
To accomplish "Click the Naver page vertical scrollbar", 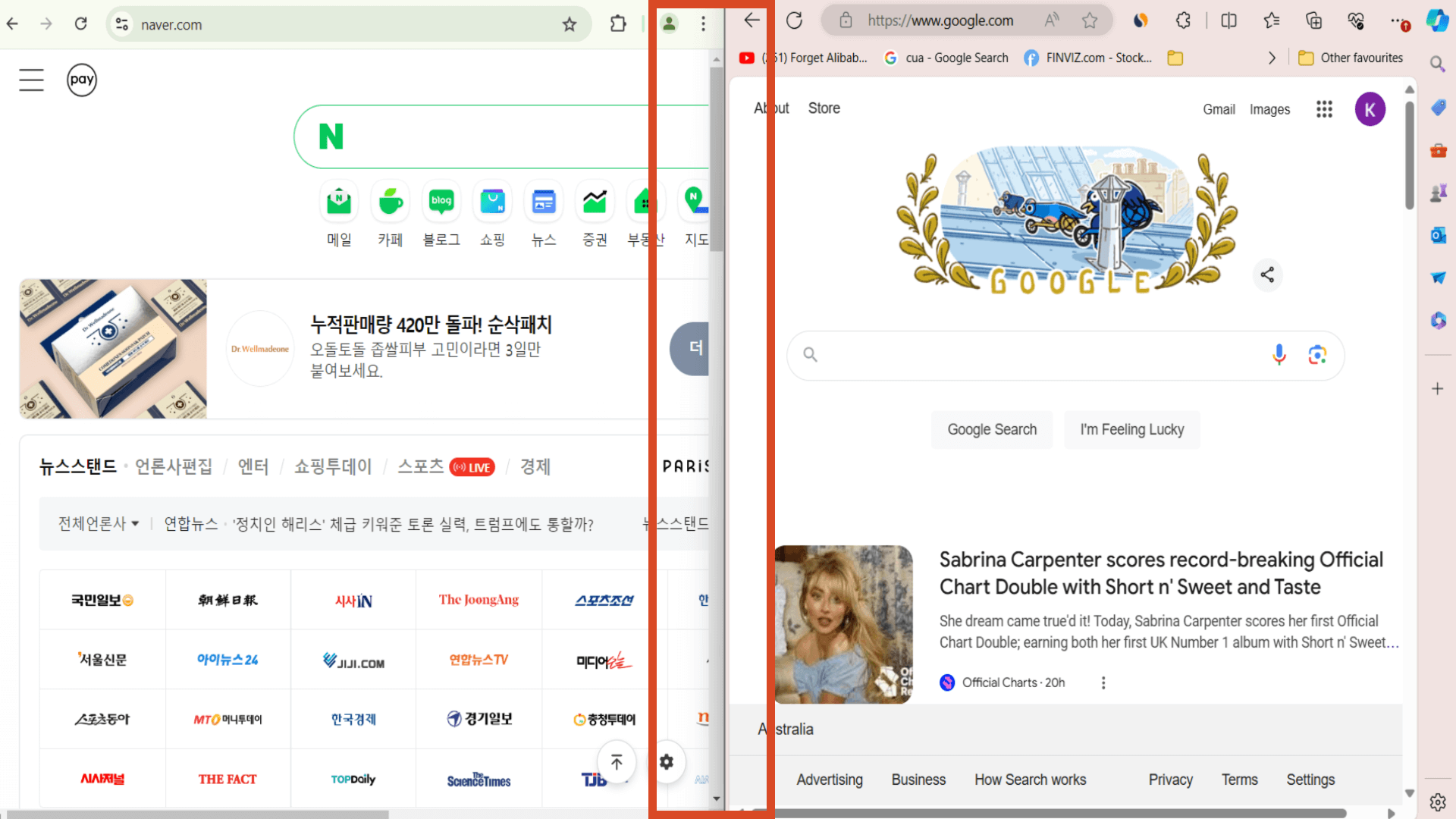I will tap(717, 159).
